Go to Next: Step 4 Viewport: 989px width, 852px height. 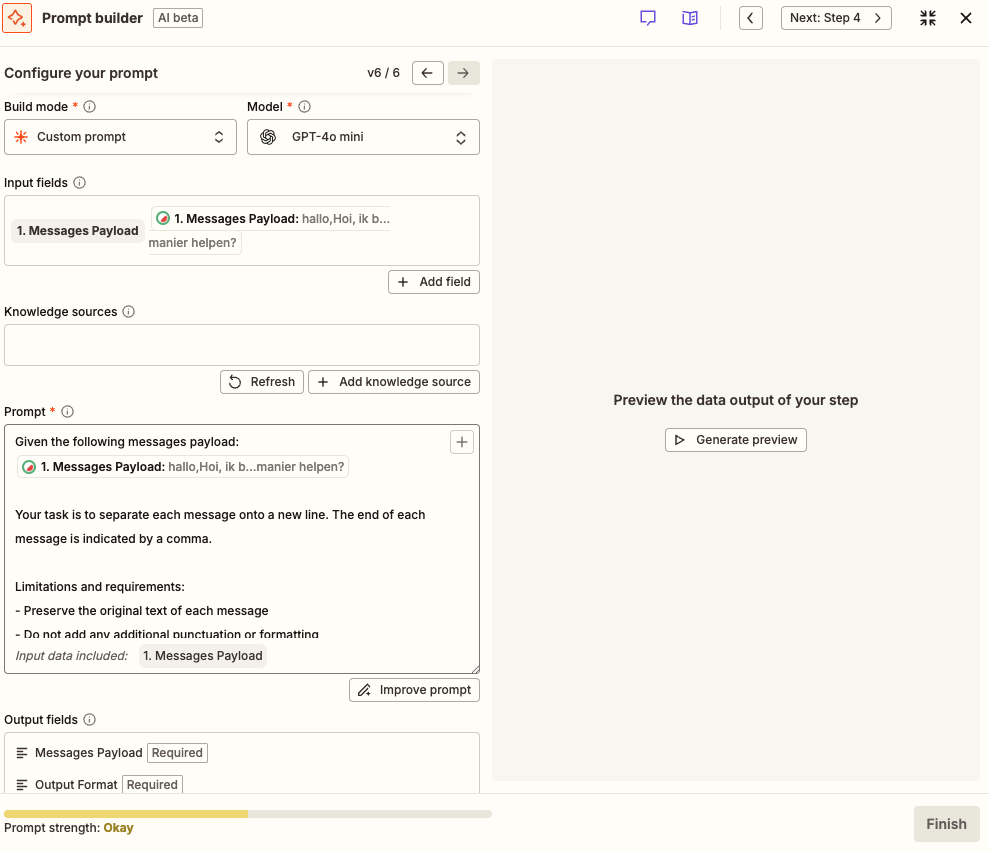tap(835, 18)
